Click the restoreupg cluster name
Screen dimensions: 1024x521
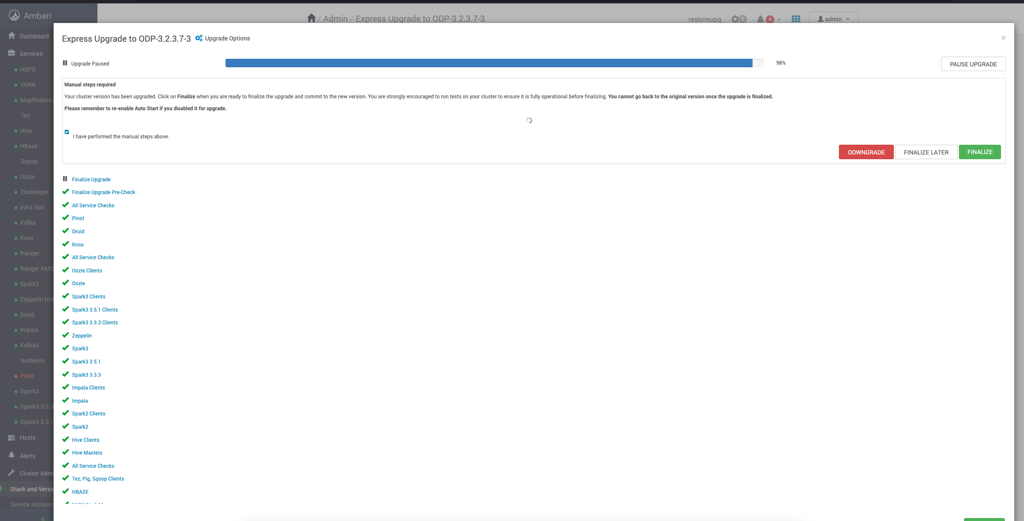[705, 20]
